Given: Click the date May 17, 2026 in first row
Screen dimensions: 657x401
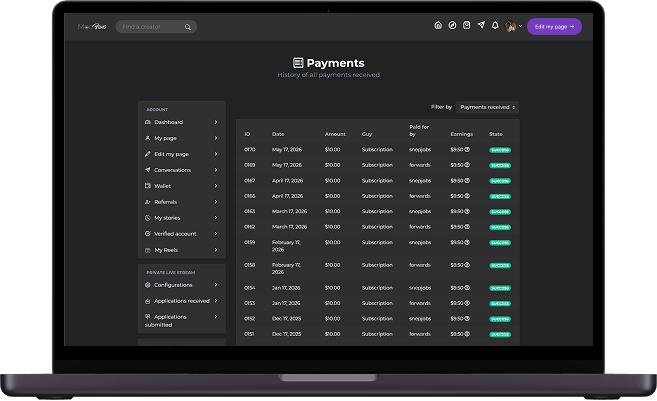Looking at the screenshot, I should [287, 150].
